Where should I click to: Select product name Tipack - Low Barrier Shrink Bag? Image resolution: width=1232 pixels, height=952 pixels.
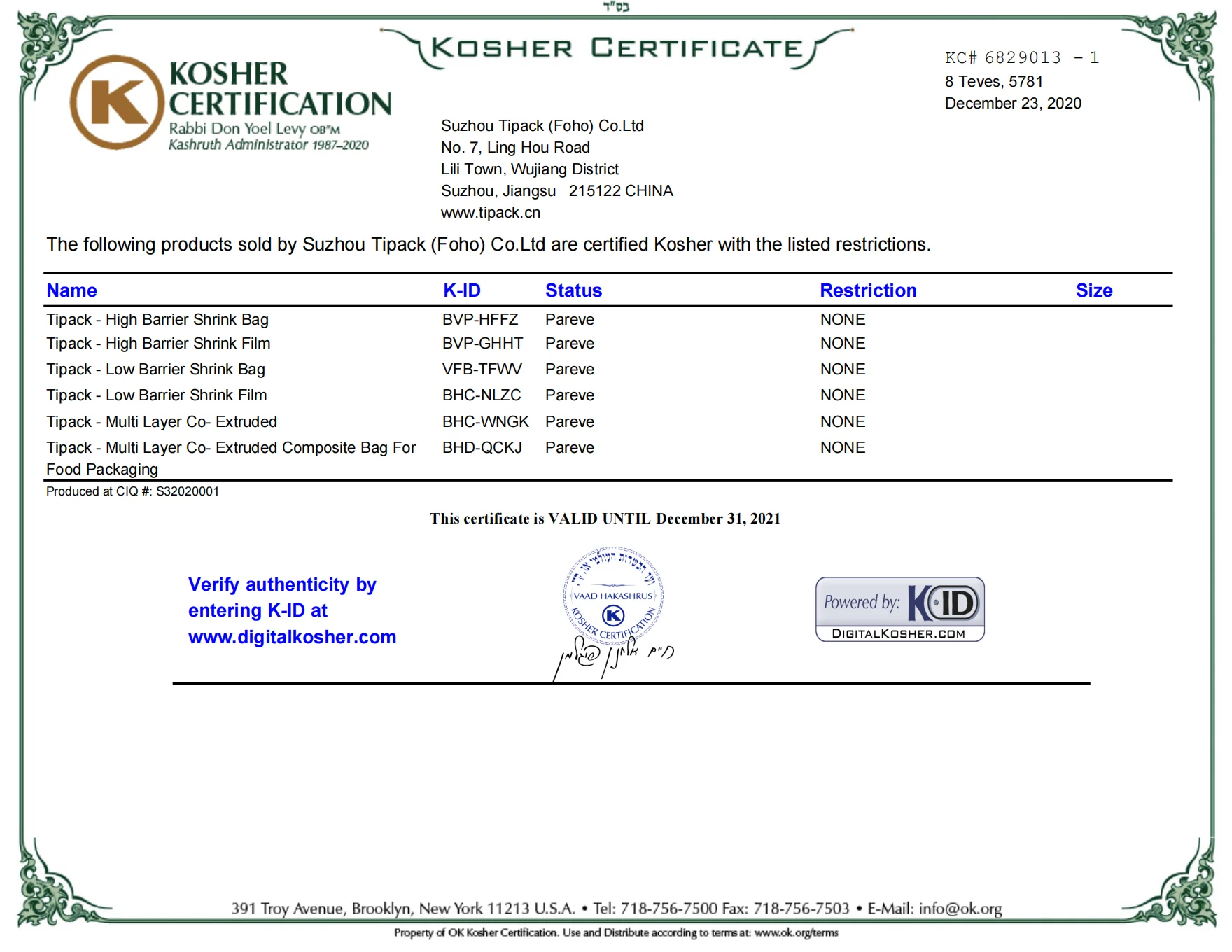(156, 370)
